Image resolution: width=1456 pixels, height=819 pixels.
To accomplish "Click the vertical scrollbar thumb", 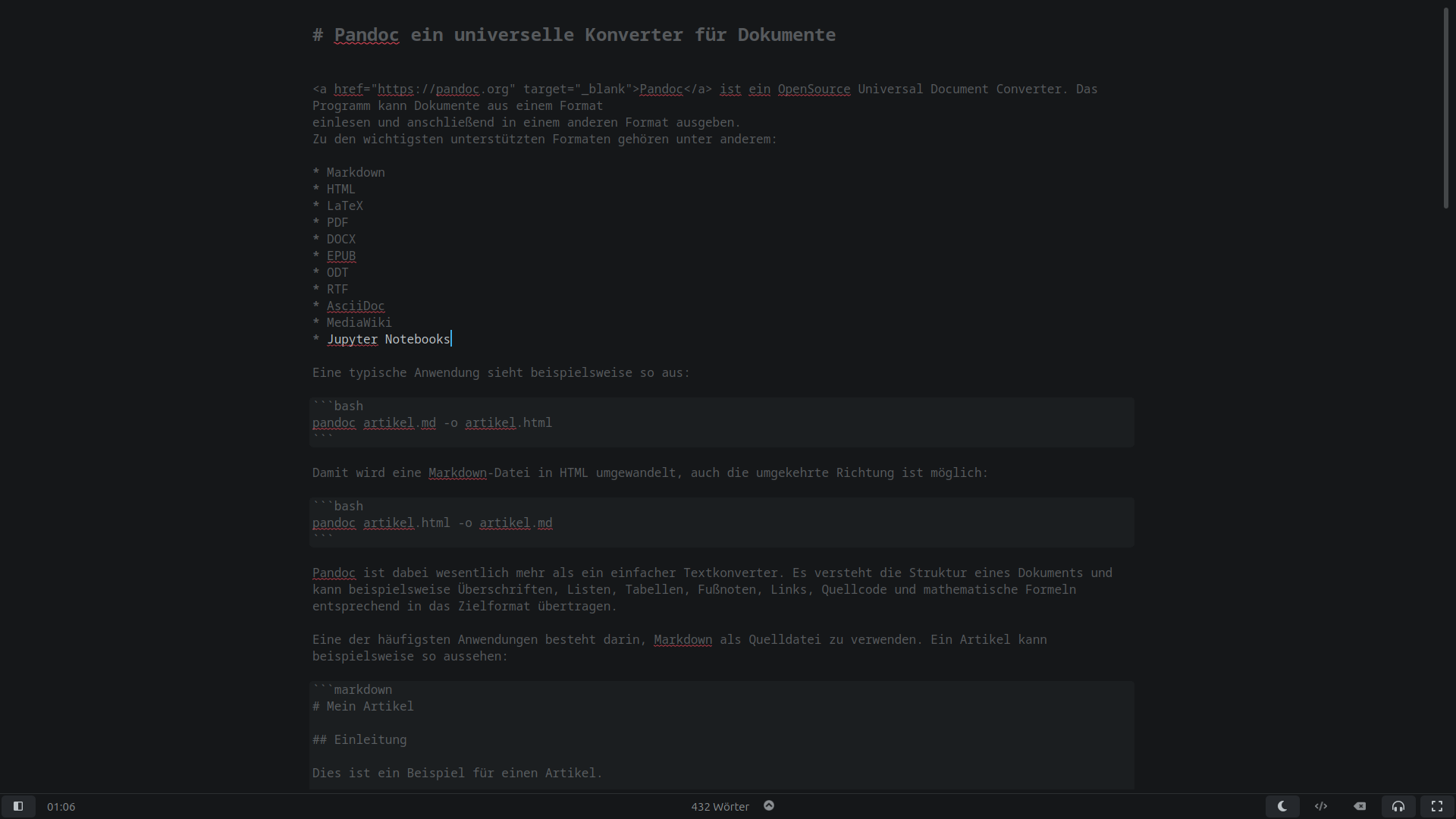I will click(x=1446, y=107).
